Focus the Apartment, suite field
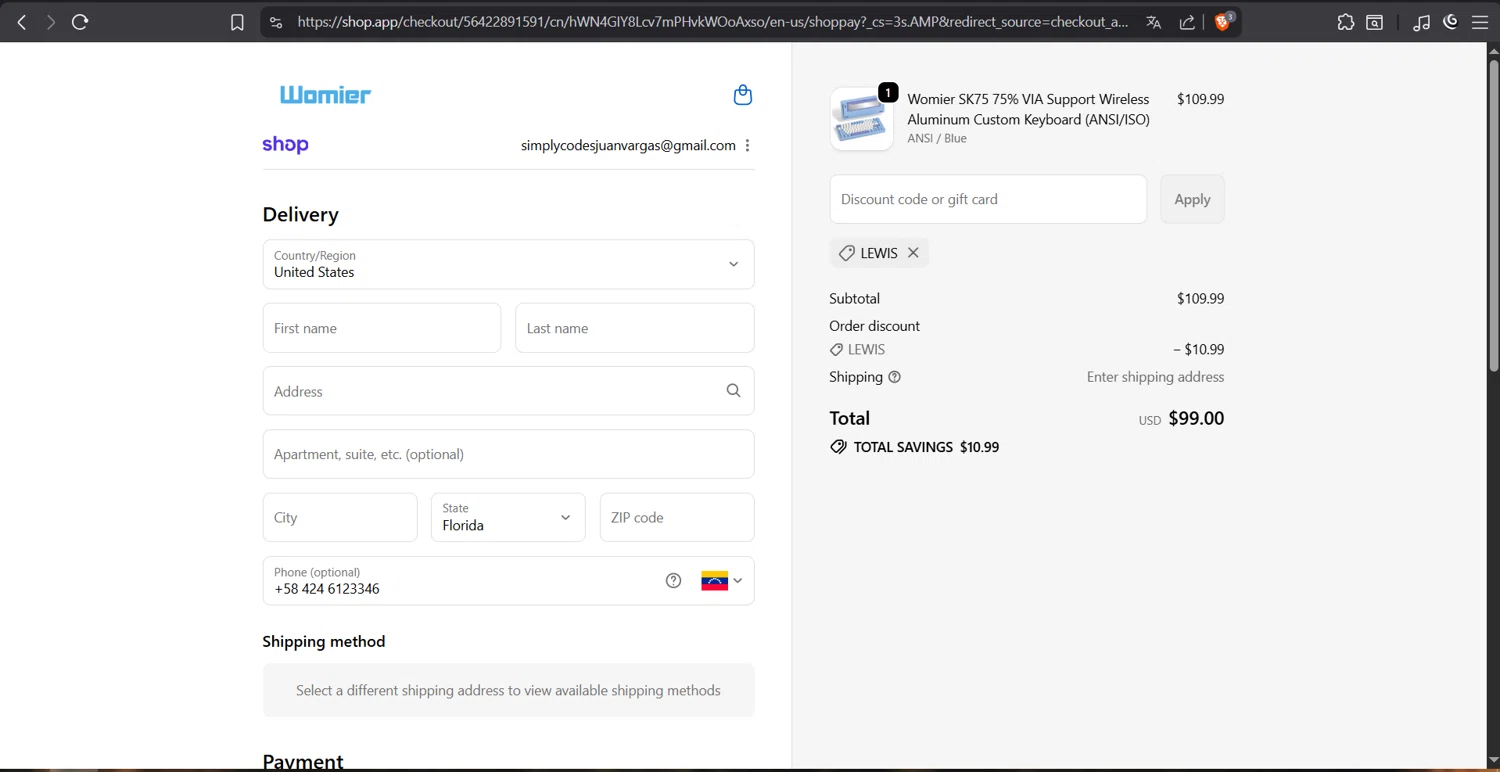 click(x=508, y=454)
